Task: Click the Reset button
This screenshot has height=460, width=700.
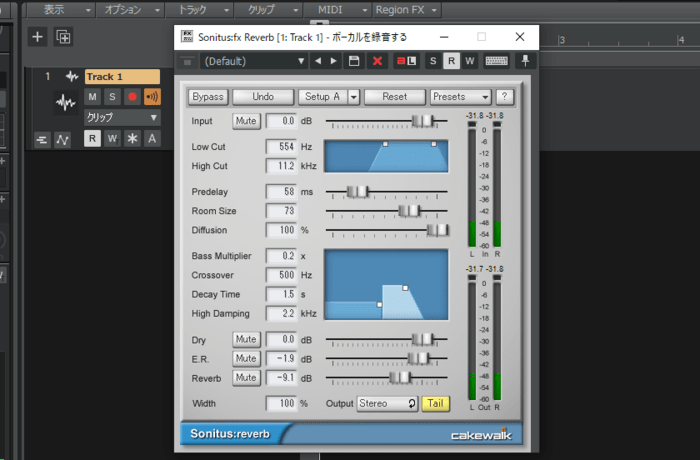Action: 395,97
